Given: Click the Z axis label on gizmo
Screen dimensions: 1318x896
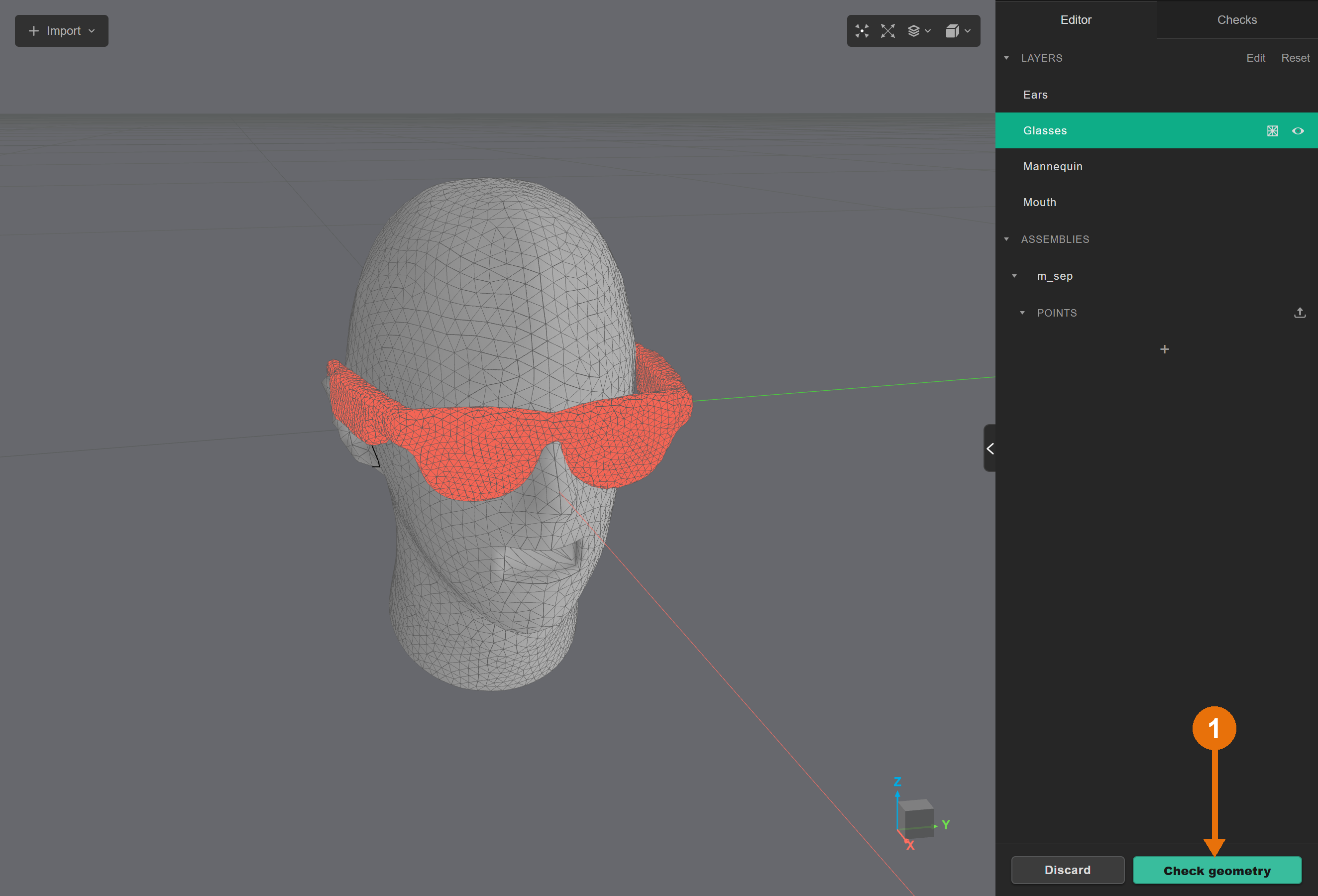Looking at the screenshot, I should 897,782.
